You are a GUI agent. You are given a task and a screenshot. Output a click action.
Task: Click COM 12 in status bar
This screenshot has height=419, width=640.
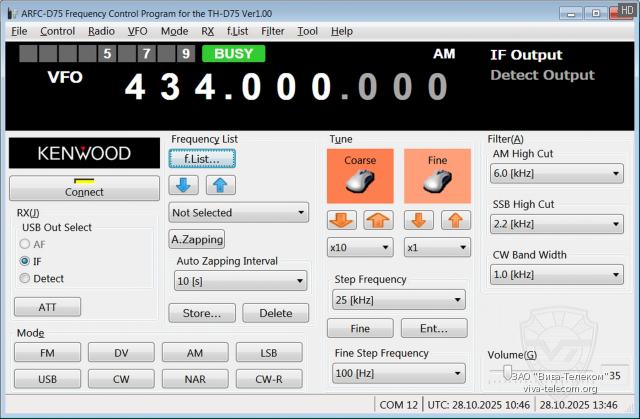[x=398, y=405]
